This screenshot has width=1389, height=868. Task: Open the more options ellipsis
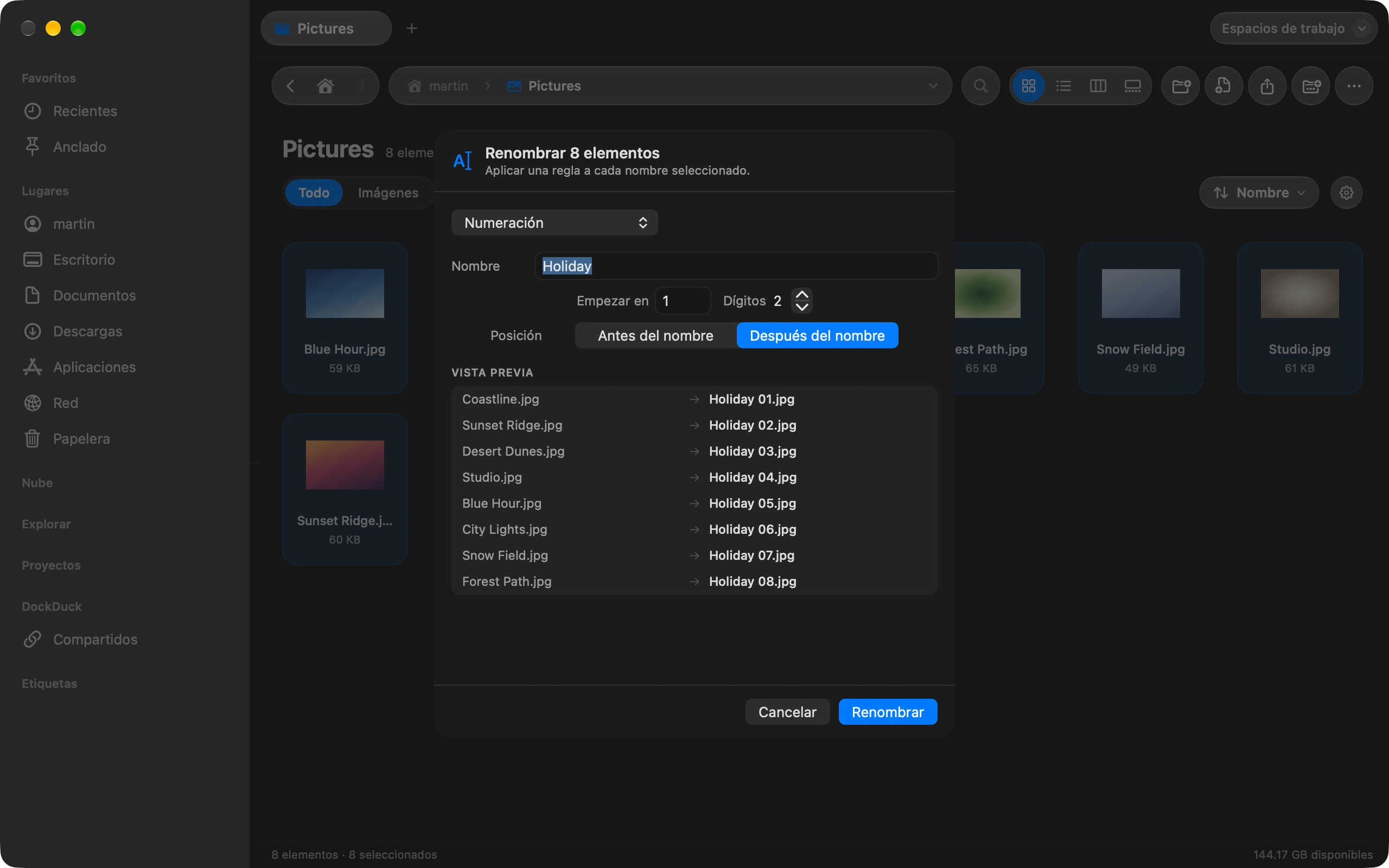point(1354,86)
